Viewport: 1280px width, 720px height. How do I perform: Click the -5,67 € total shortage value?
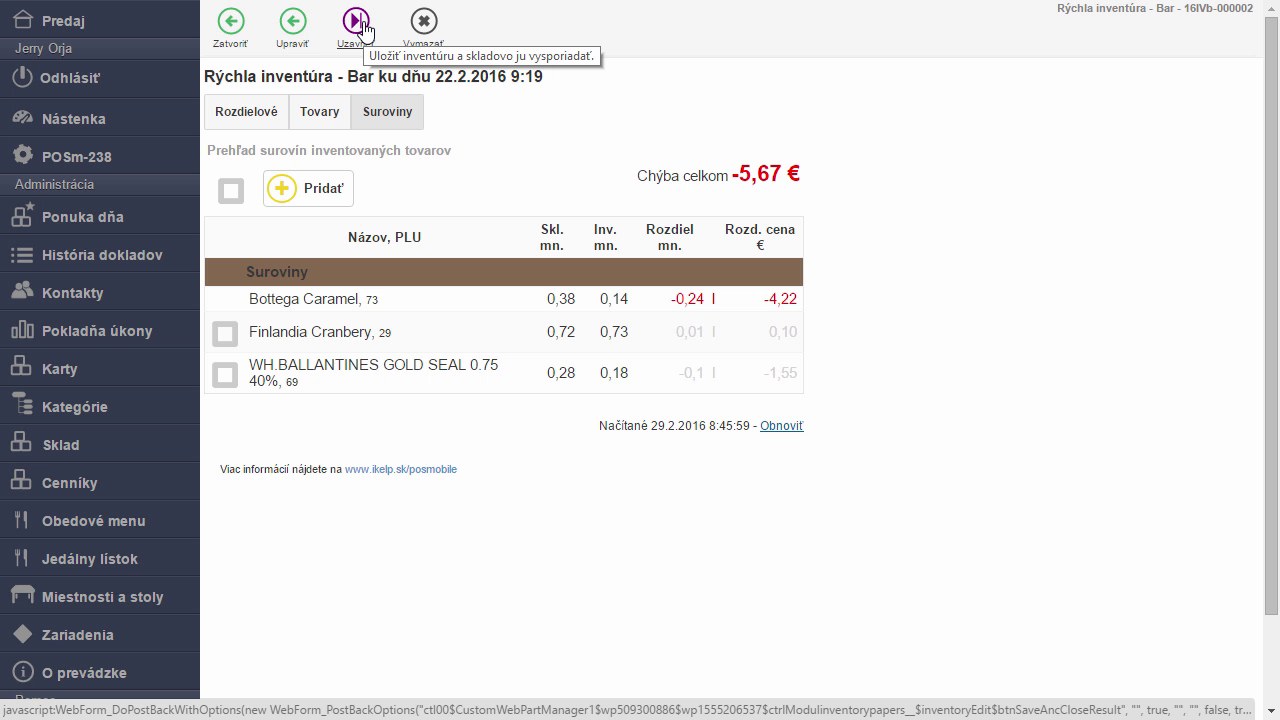tap(766, 174)
